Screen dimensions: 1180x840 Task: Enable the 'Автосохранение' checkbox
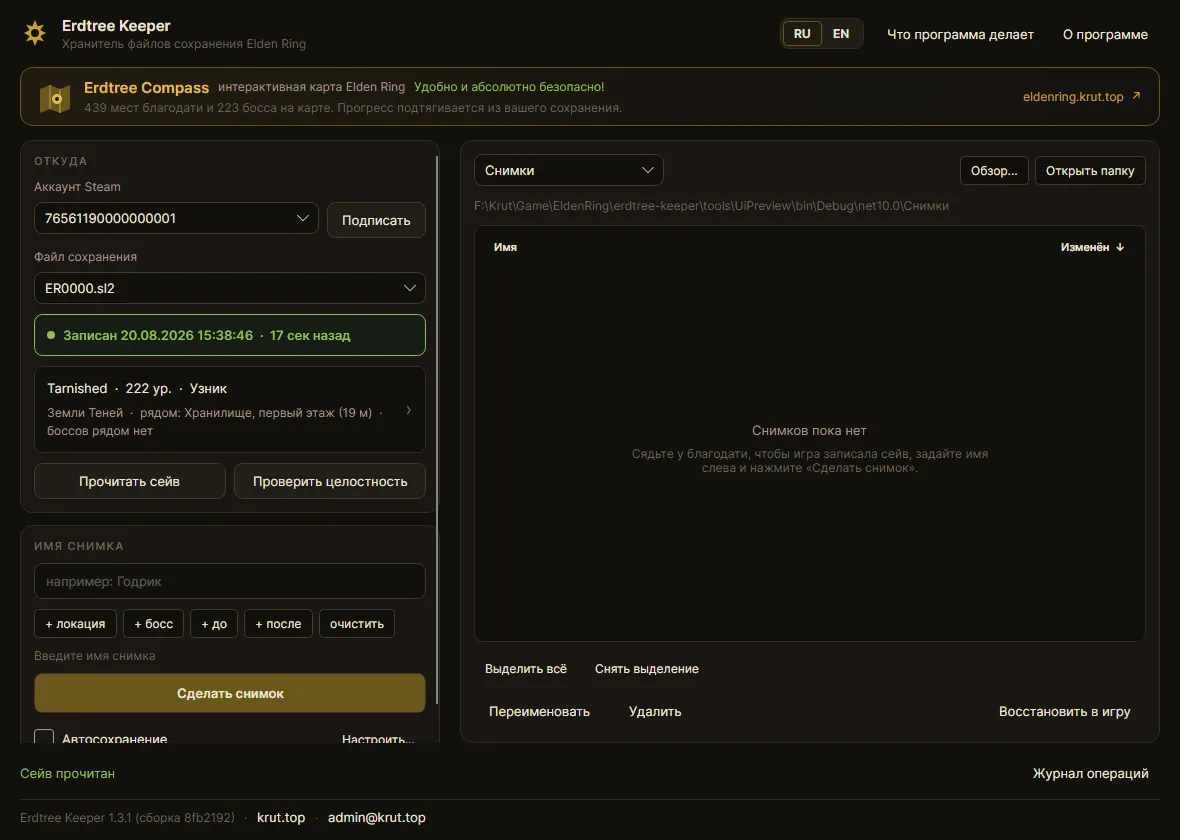tap(44, 737)
